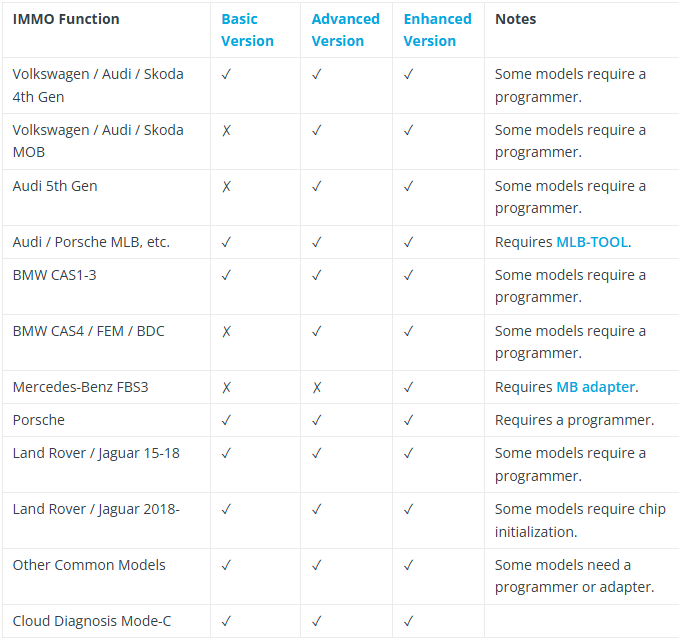Click the Basic X mark for Audi 5th Gen
679x640 pixels.
click(x=226, y=186)
